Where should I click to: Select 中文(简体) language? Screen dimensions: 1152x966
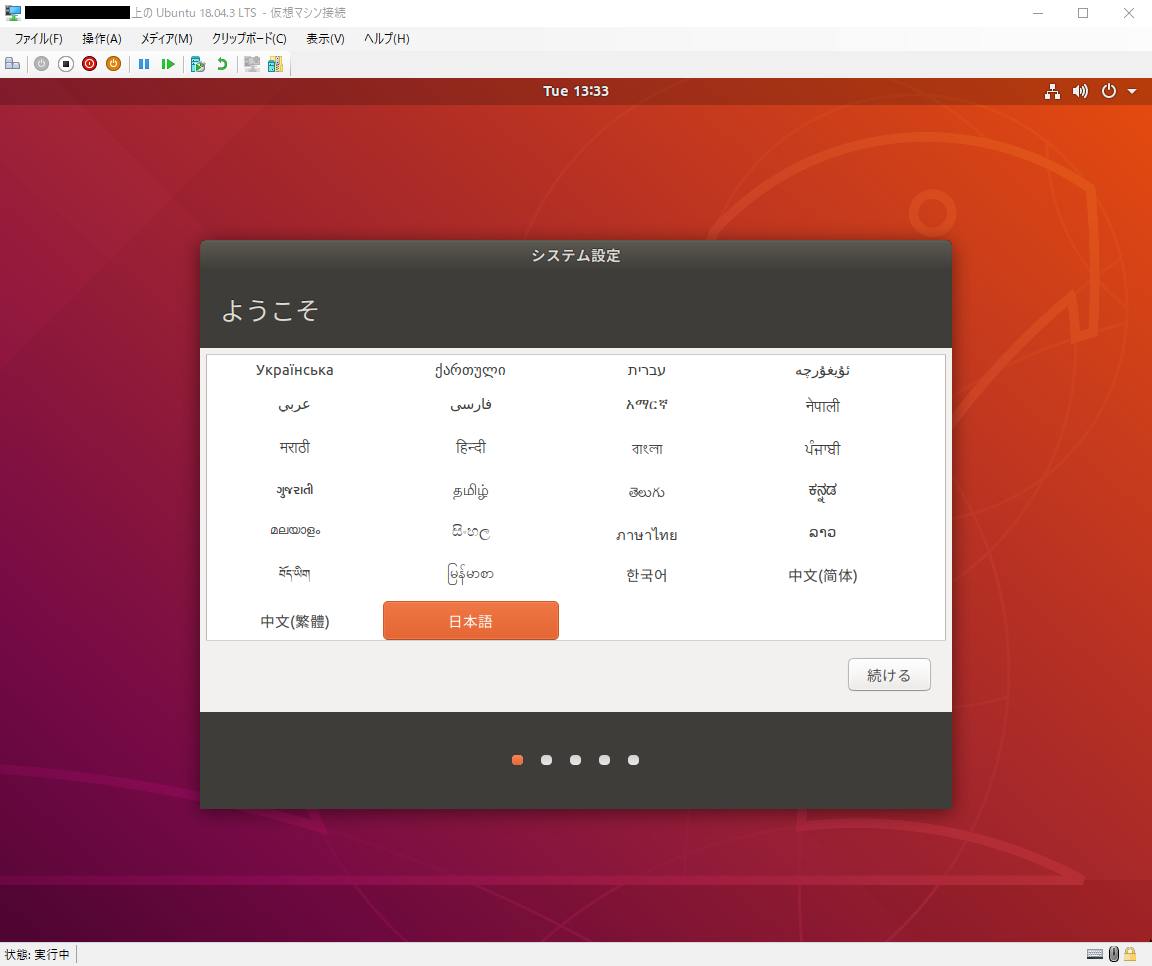[x=823, y=575]
